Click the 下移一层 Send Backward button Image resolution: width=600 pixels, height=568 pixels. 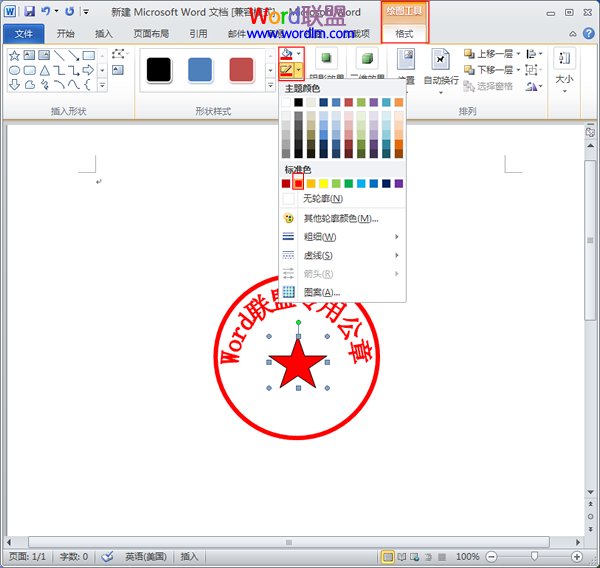(488, 70)
